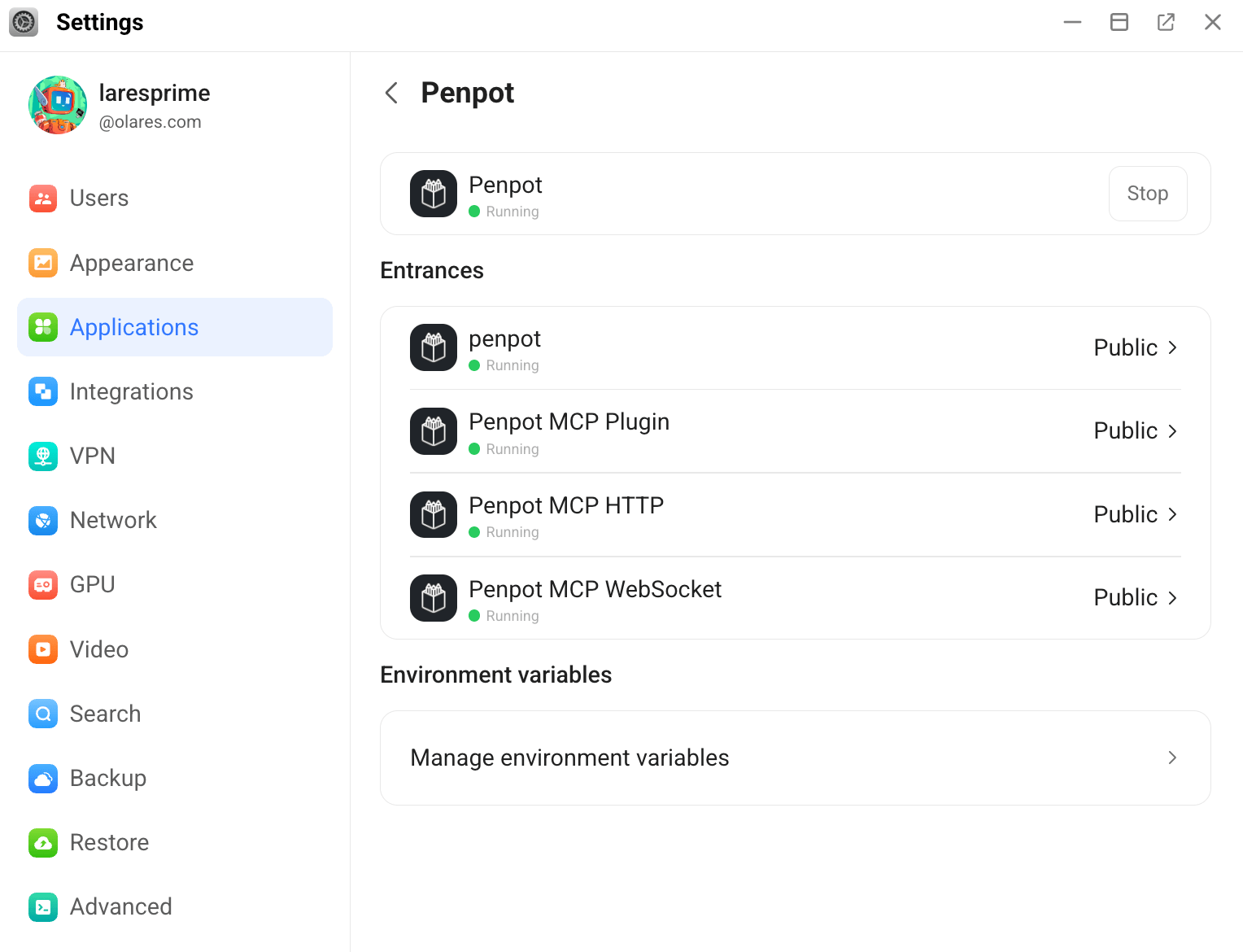Stop the Penpot application
1243x952 pixels.
(1148, 194)
